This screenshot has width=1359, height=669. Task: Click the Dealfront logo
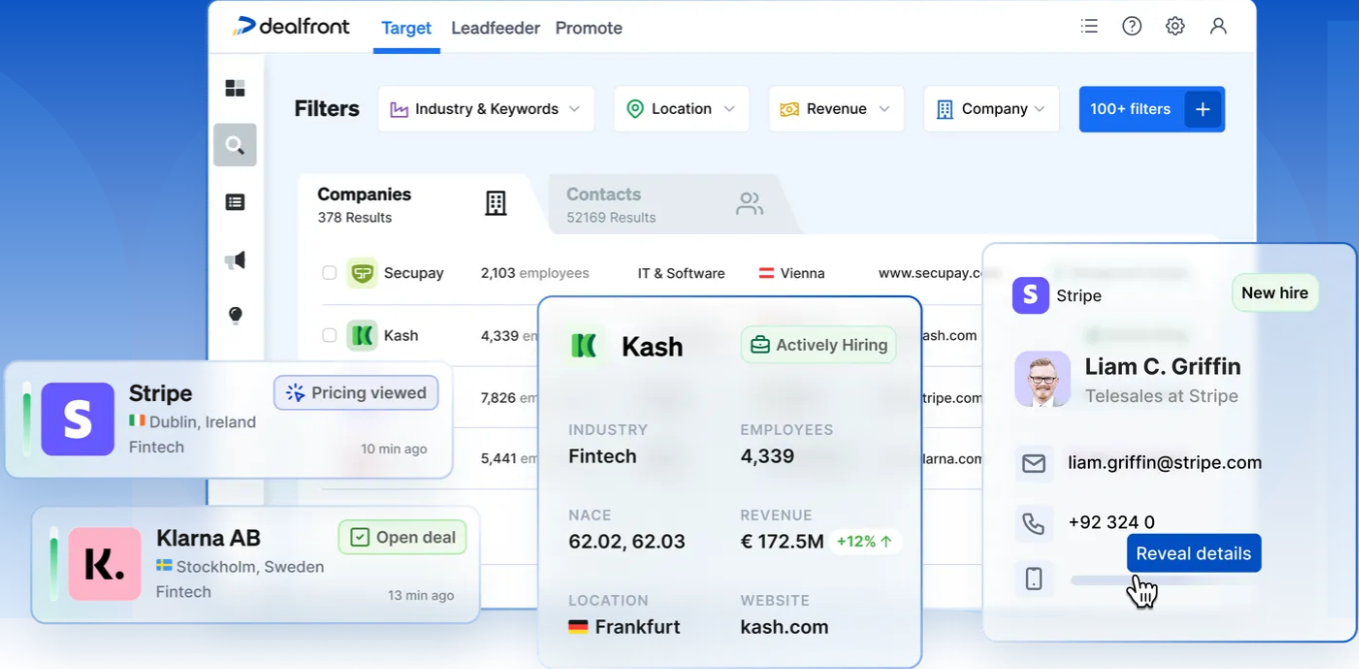pyautogui.click(x=291, y=27)
